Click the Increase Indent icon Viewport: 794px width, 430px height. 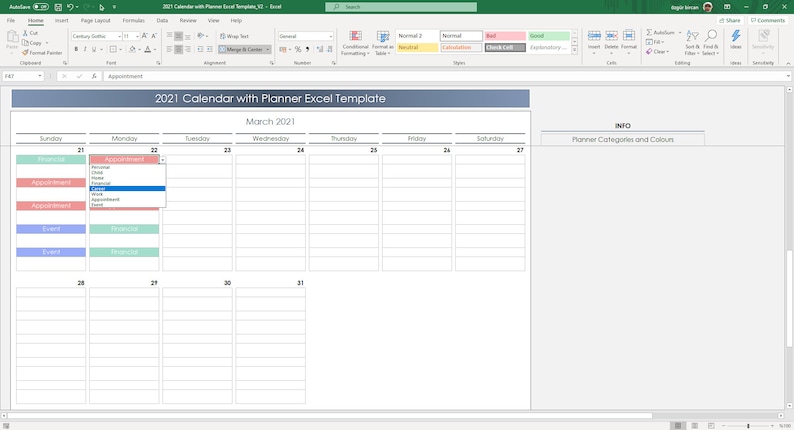point(210,49)
